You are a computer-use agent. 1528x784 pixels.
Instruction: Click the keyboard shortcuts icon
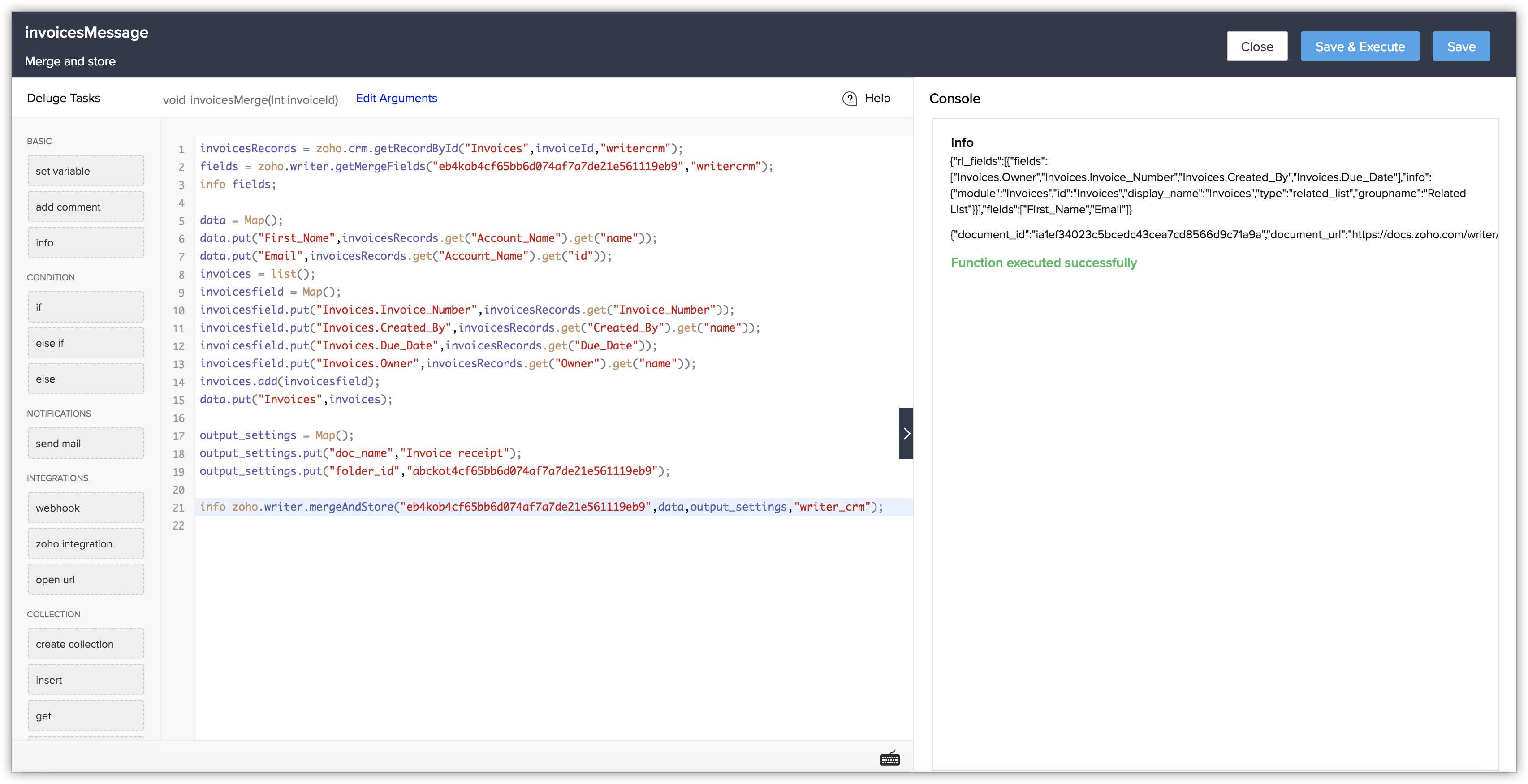point(889,758)
